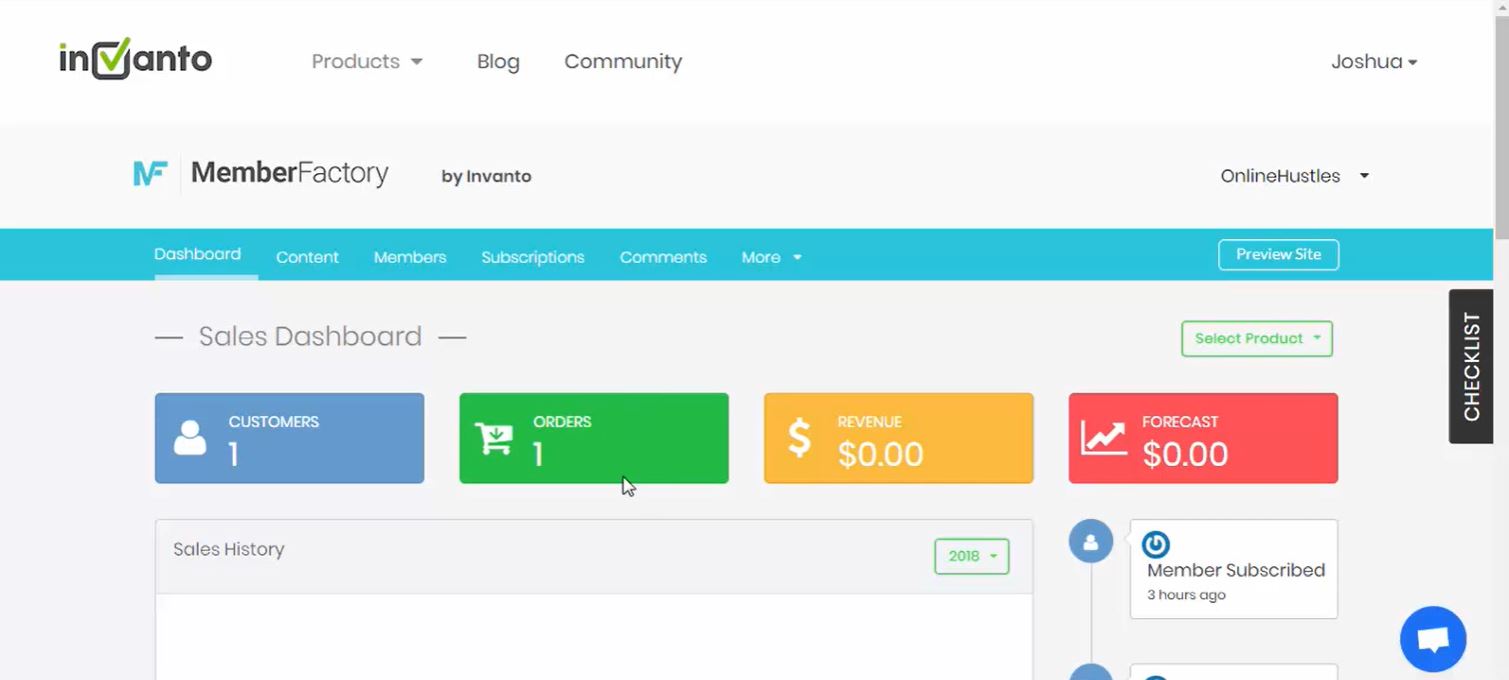Click the Customers summary card
The width and height of the screenshot is (1509, 680).
(289, 438)
